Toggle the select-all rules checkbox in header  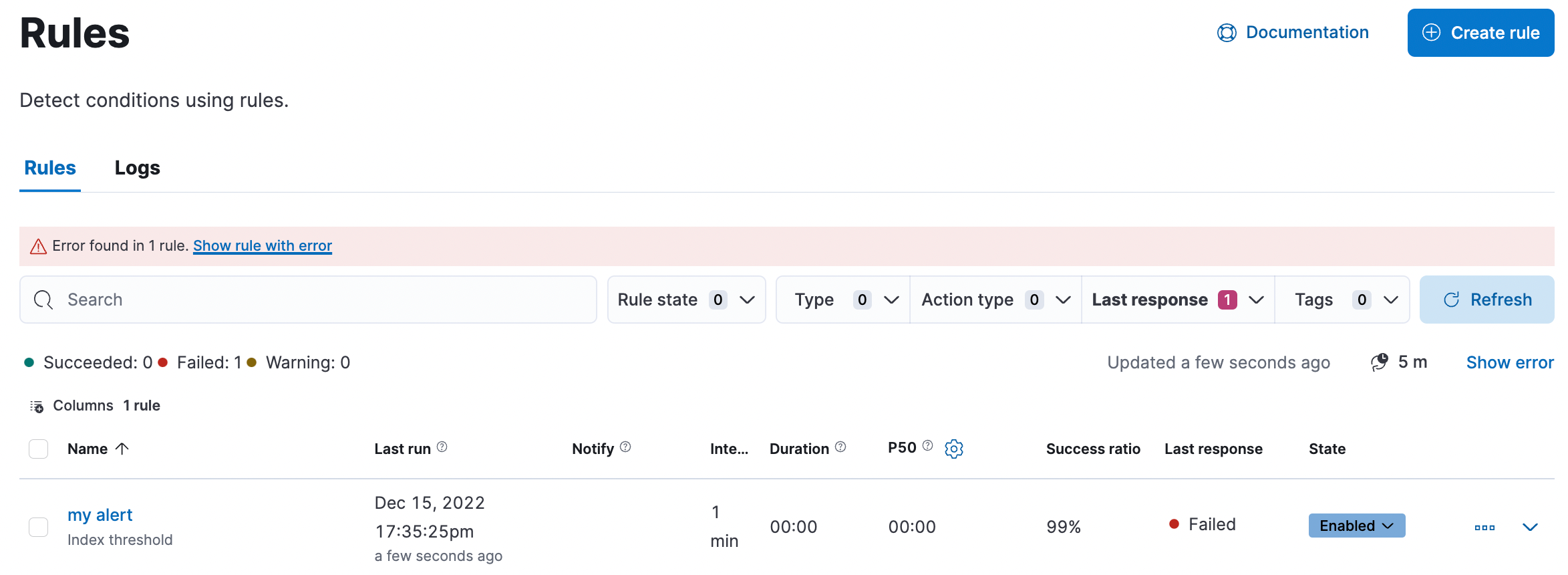point(39,449)
